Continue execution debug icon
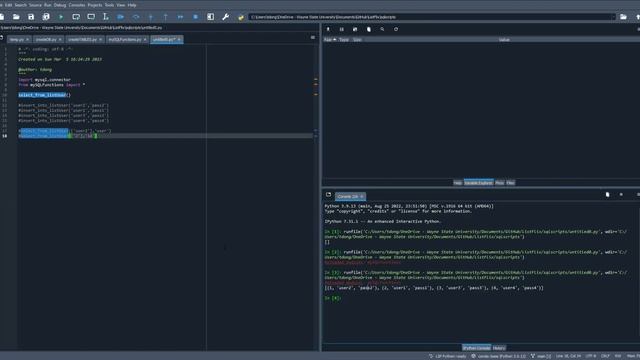This screenshot has height=360, width=640. tap(180, 17)
